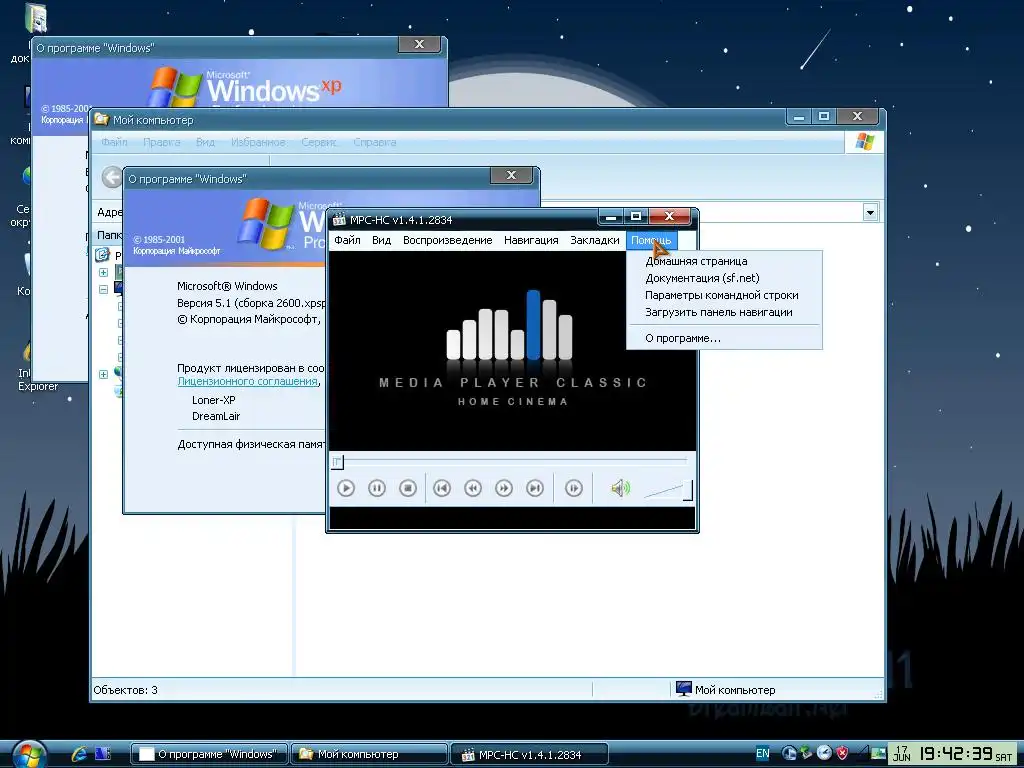Switch to О программе "Windows" taskbar button
The image size is (1024, 768).
[209, 754]
